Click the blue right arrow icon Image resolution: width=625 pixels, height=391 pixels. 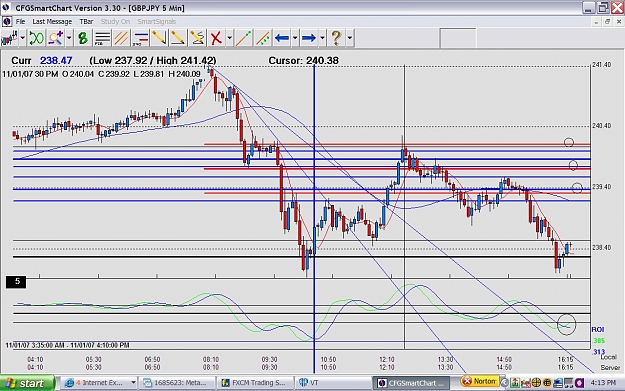point(309,38)
